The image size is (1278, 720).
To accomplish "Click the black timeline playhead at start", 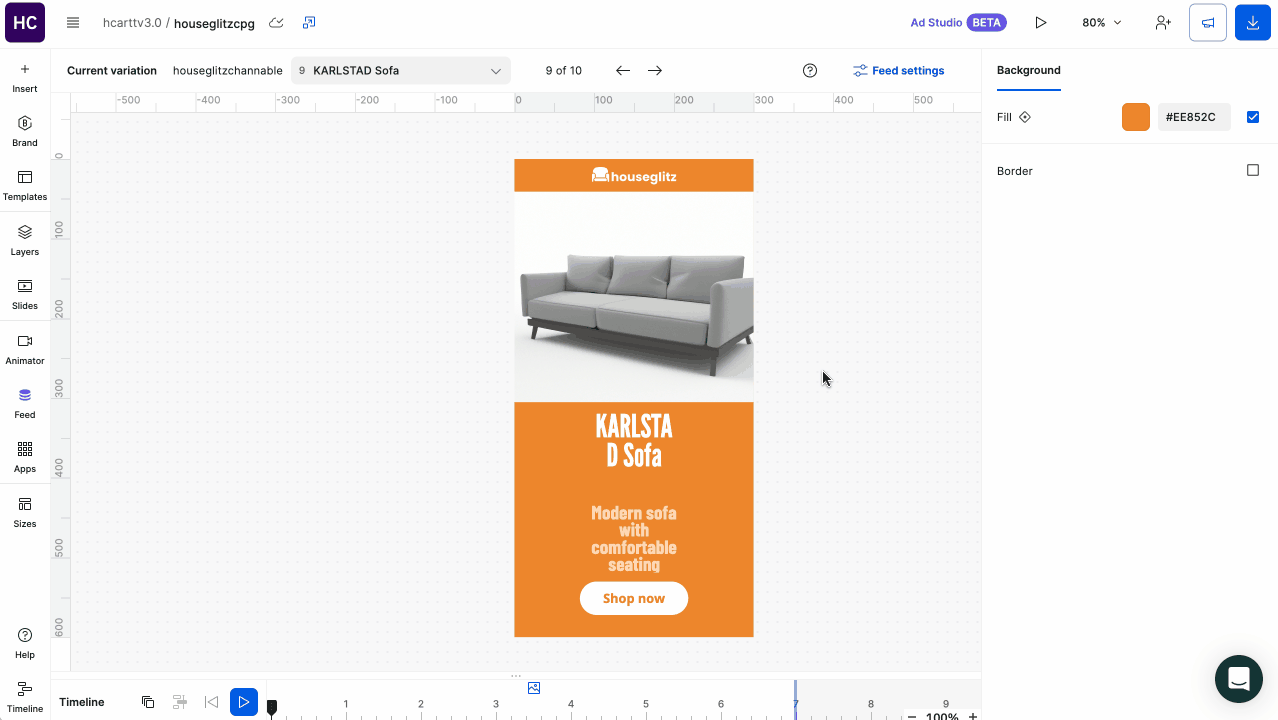I will (x=272, y=708).
